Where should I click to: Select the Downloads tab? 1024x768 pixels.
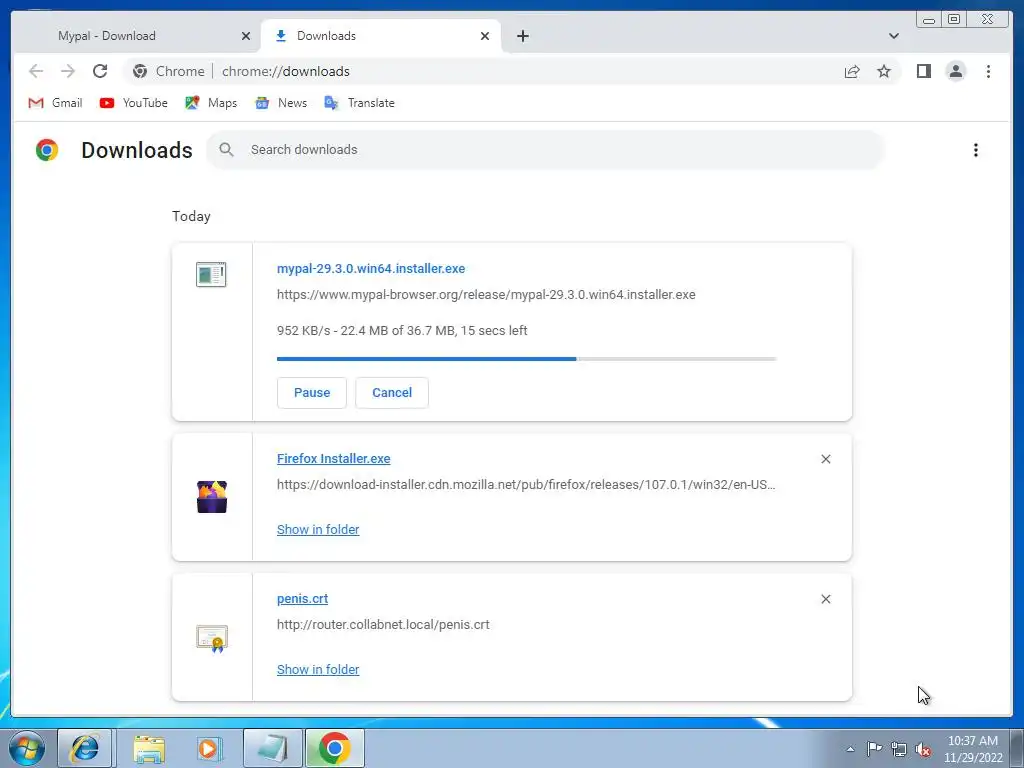point(380,36)
